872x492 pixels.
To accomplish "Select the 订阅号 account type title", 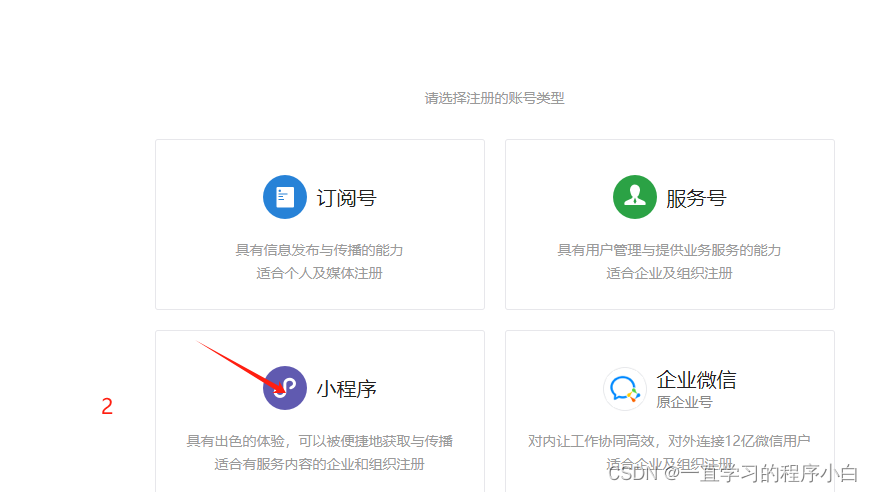I will (x=346, y=198).
